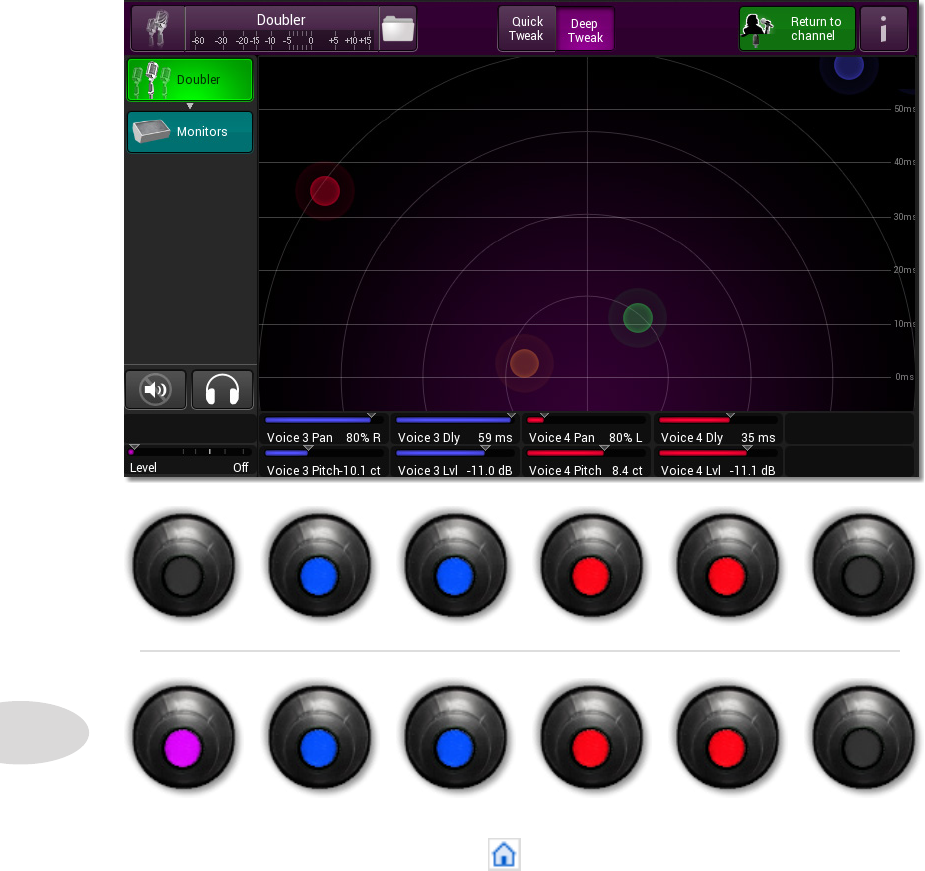Viewport: 925px width, 871px height.
Task: Click the magenta Level knob
Action: point(183,738)
